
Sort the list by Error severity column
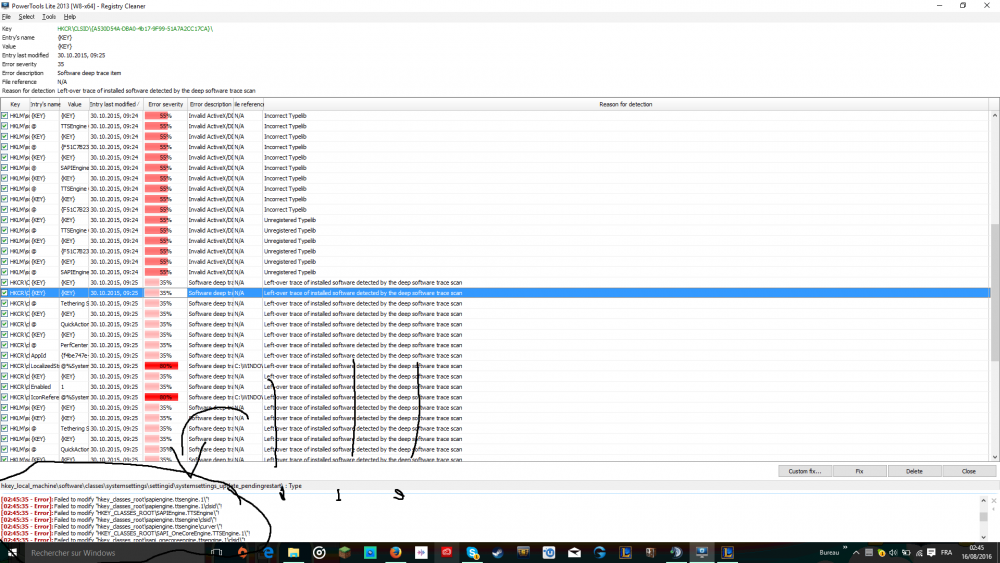(165, 104)
